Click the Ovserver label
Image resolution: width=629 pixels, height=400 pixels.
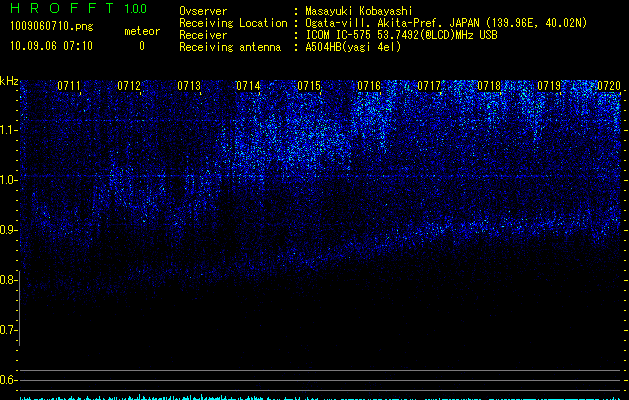point(203,11)
